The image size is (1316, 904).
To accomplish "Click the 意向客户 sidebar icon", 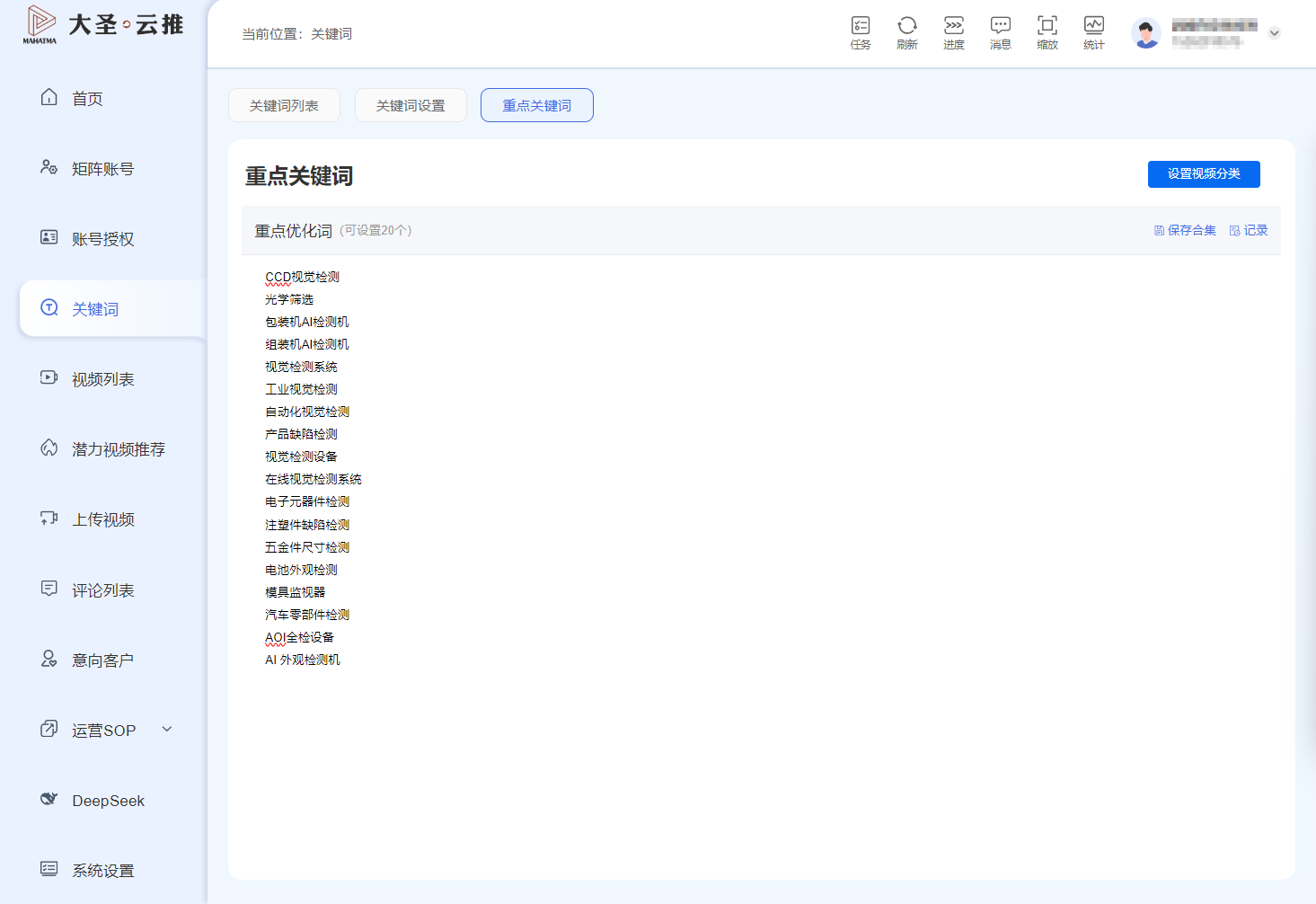I will 49,659.
